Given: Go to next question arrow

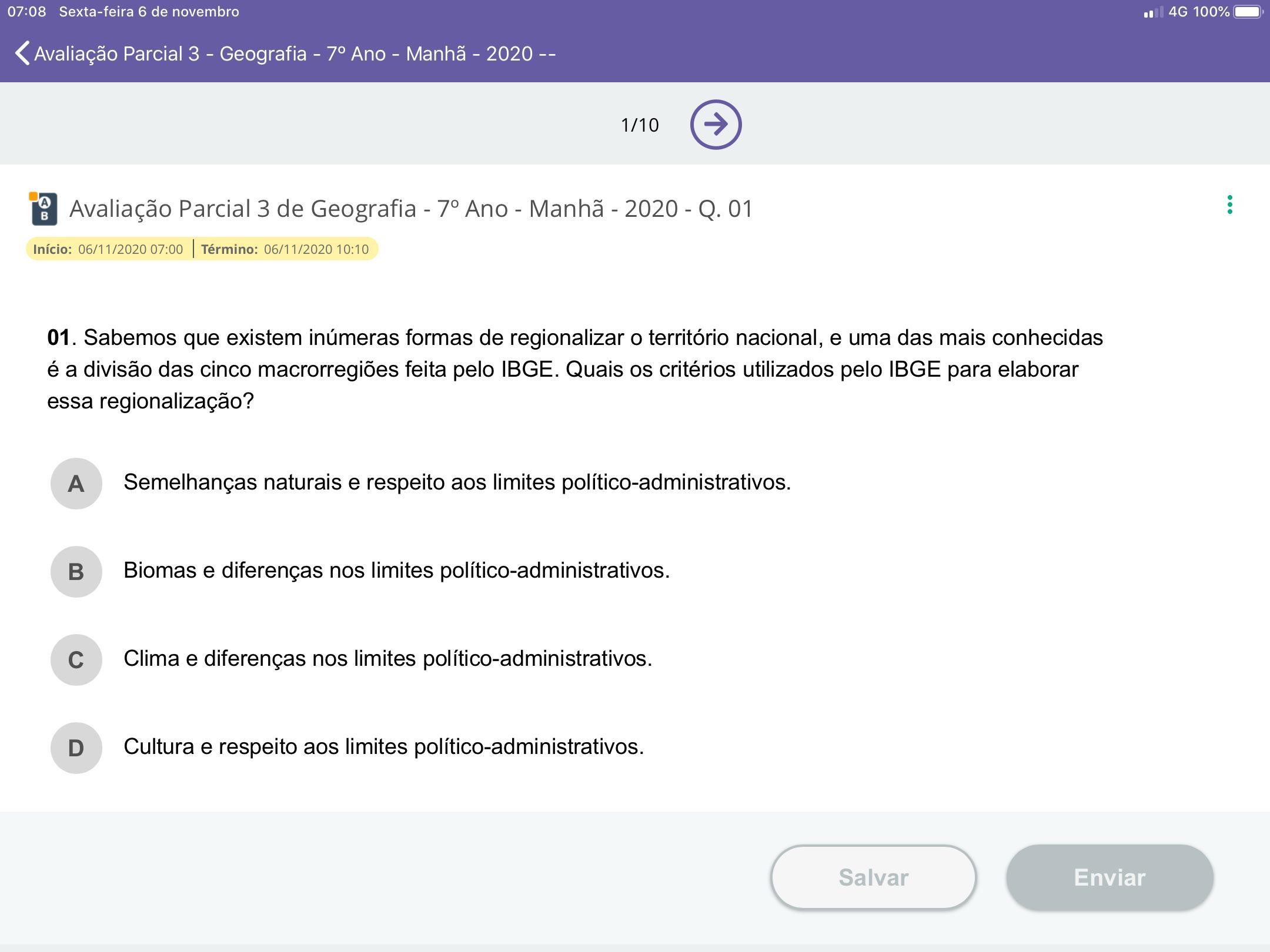Looking at the screenshot, I should pos(716,125).
